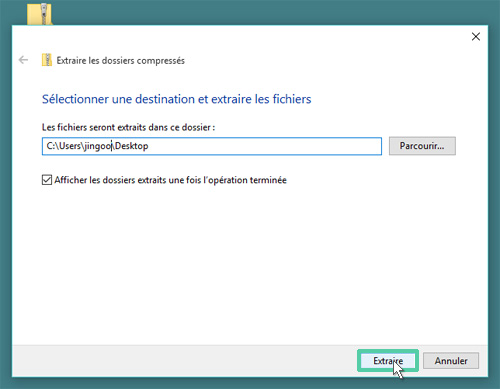Click the 'Sélectionner une destination' heading
Screen dimensions: 500x389
pos(176,99)
